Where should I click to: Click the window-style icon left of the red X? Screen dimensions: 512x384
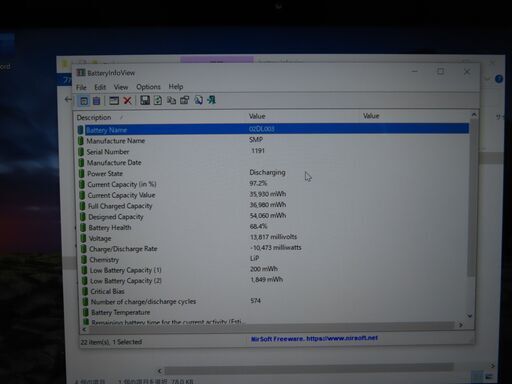click(114, 101)
